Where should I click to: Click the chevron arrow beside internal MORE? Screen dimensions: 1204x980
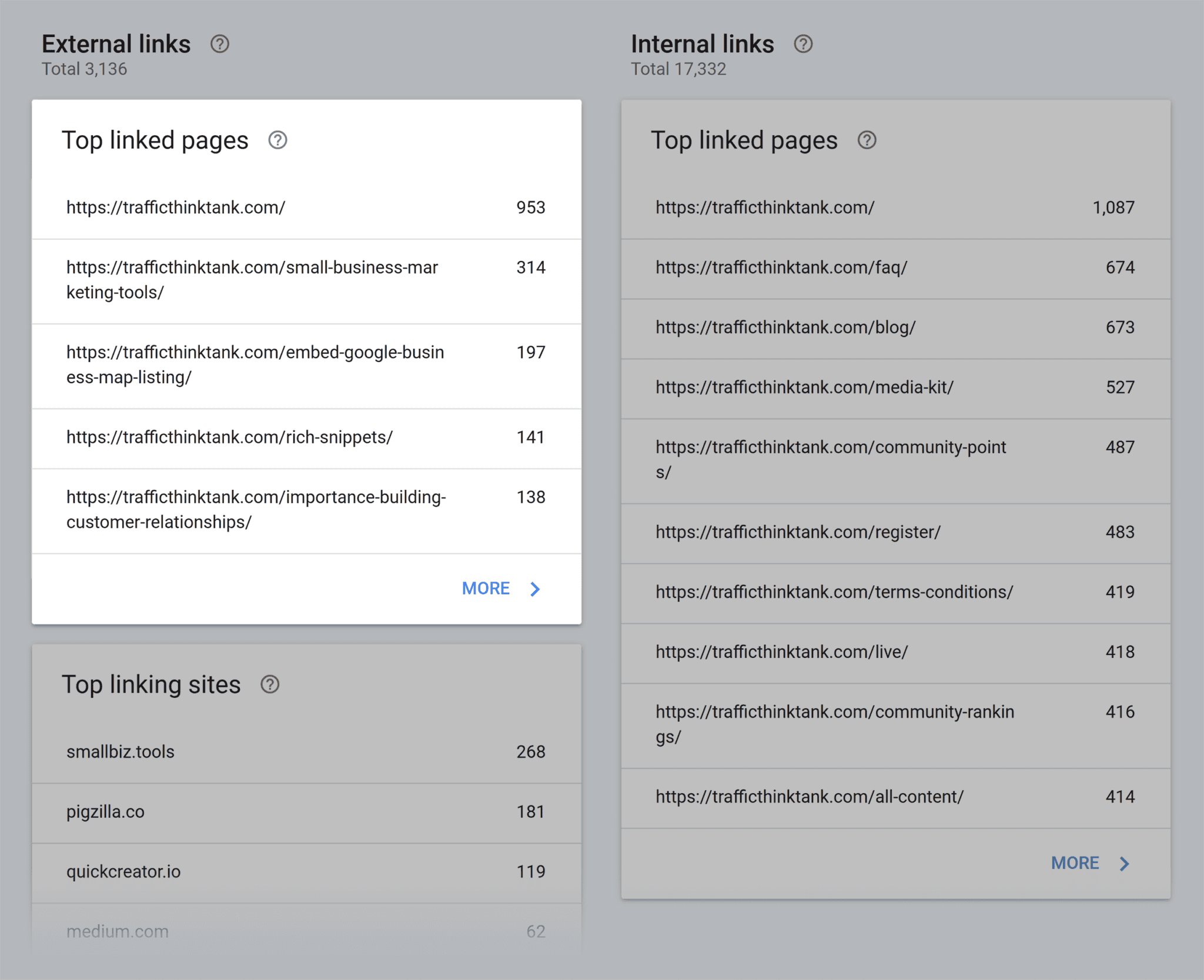(x=1125, y=862)
